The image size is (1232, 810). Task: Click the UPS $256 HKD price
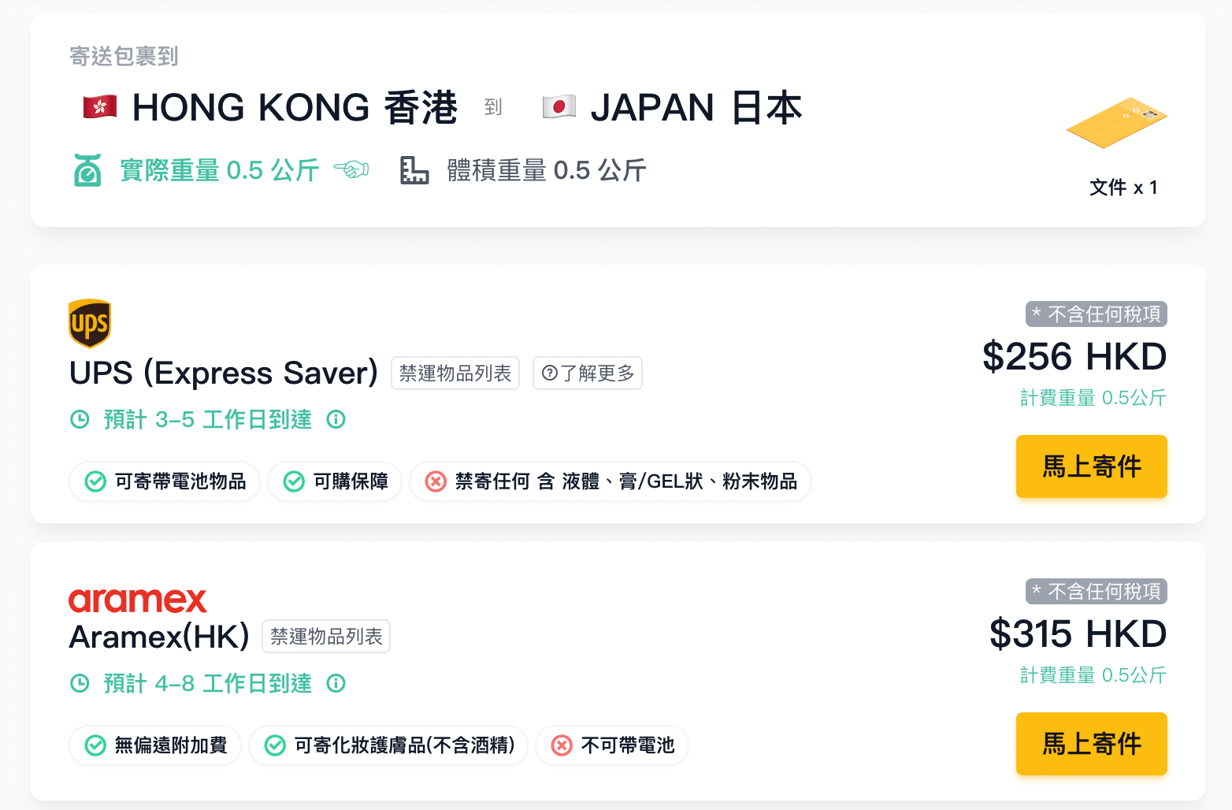1074,357
